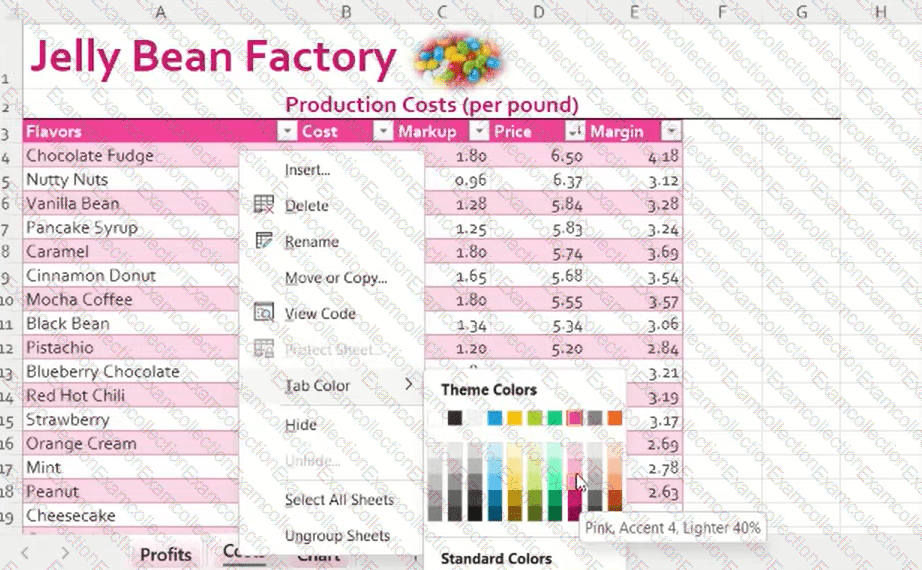The image size is (922, 570).
Task: Click the Delete sheet icon in context menu
Action: (x=264, y=205)
